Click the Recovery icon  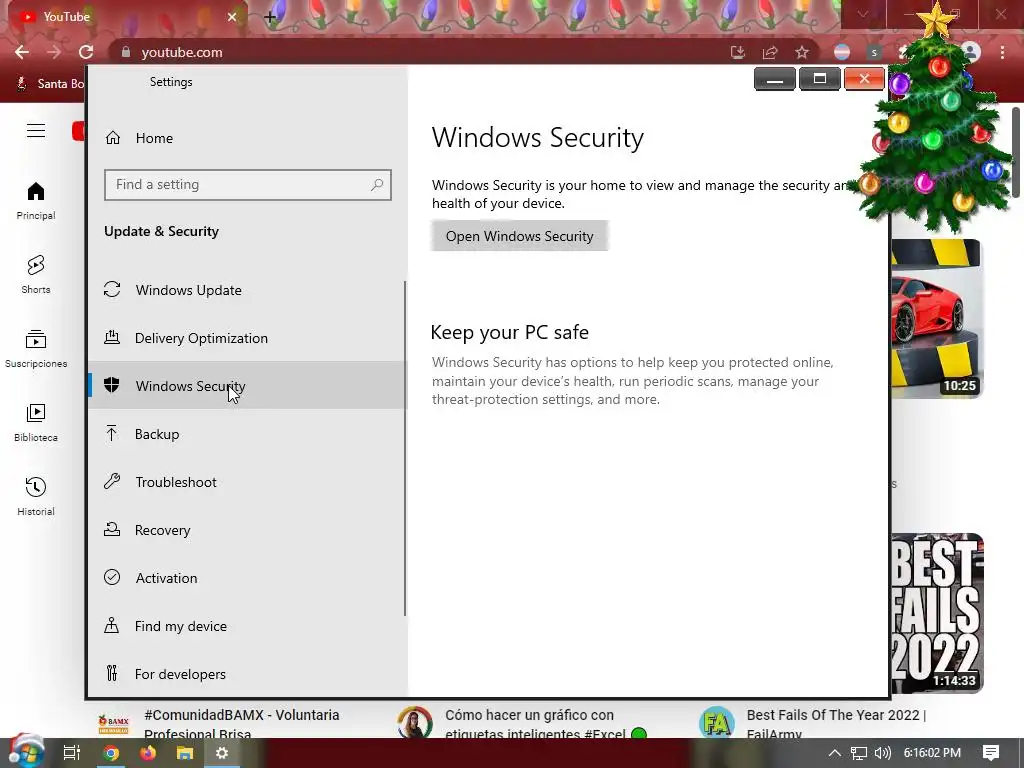[x=112, y=529]
